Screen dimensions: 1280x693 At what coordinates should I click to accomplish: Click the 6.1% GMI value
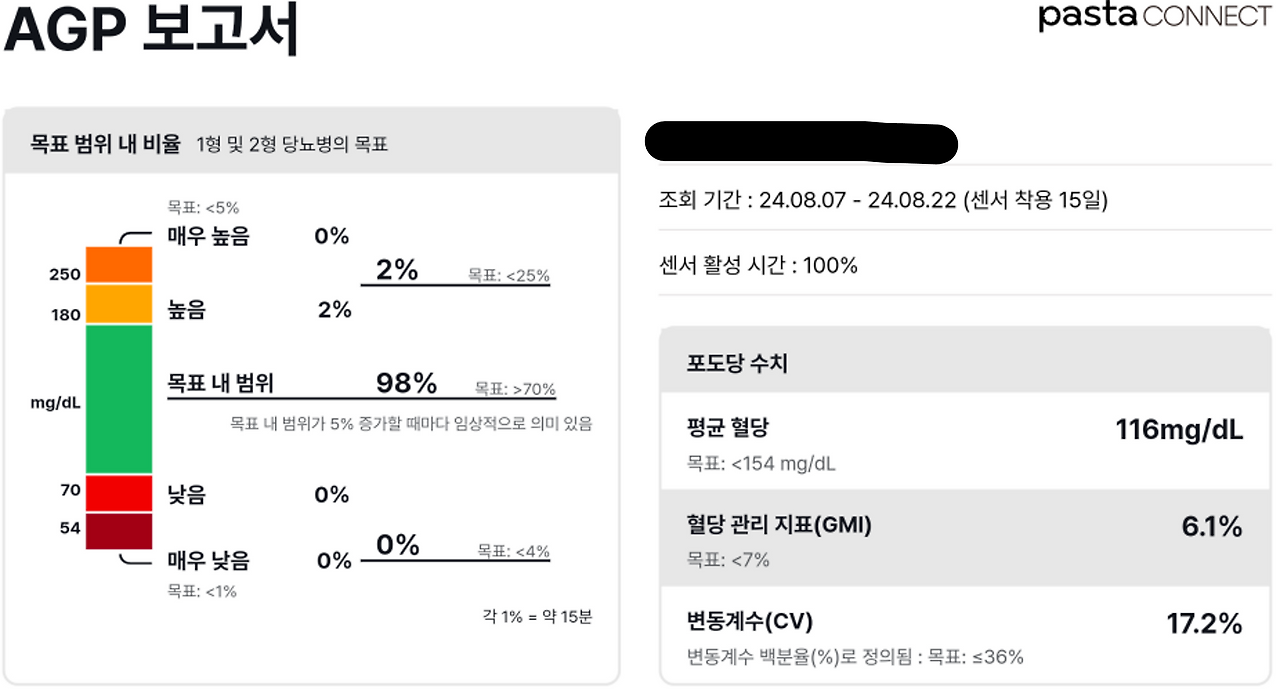pyautogui.click(x=1211, y=527)
